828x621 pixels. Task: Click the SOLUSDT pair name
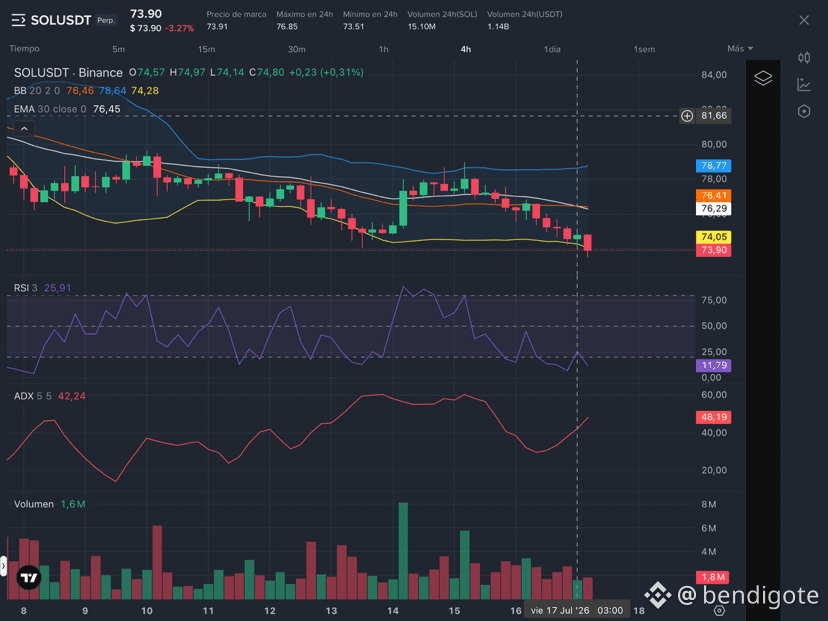point(61,21)
